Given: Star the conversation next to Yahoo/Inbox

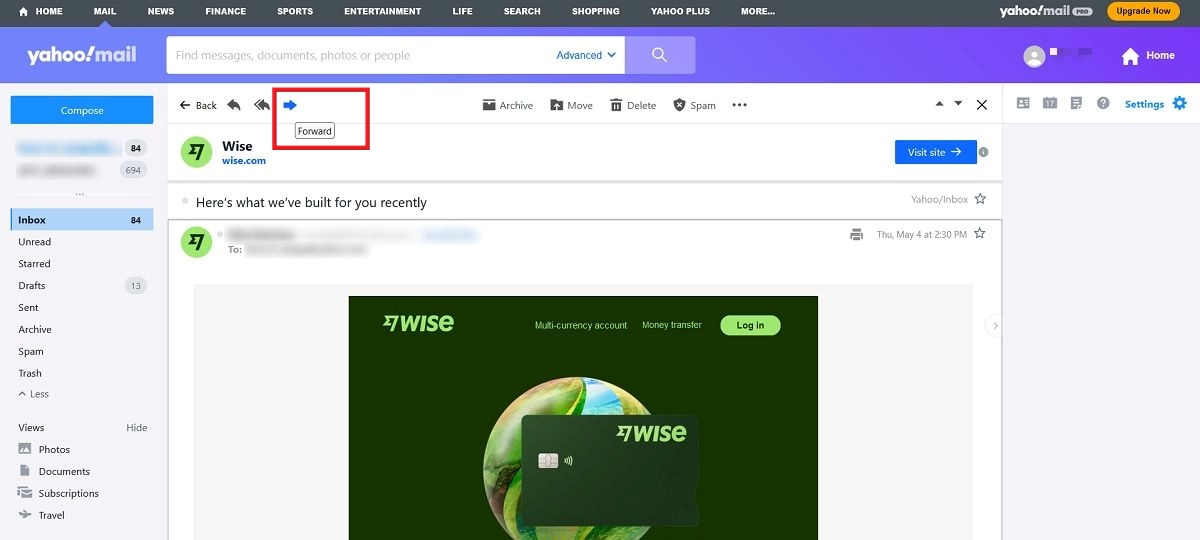Looking at the screenshot, I should pyautogui.click(x=980, y=200).
